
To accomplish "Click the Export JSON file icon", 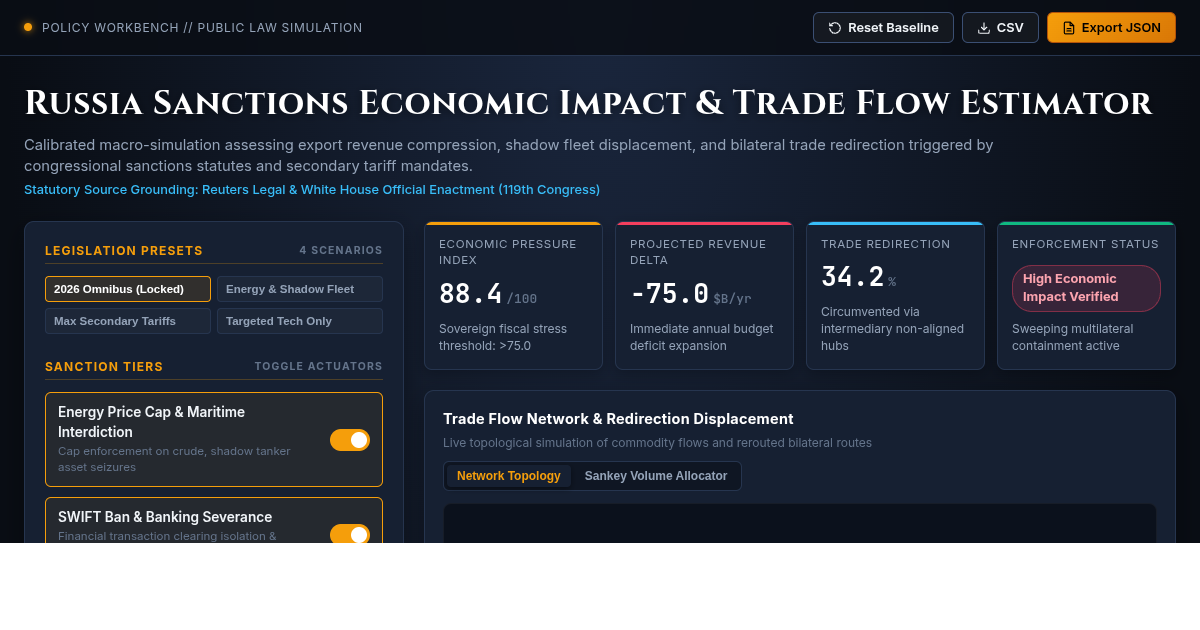I will pos(1069,28).
